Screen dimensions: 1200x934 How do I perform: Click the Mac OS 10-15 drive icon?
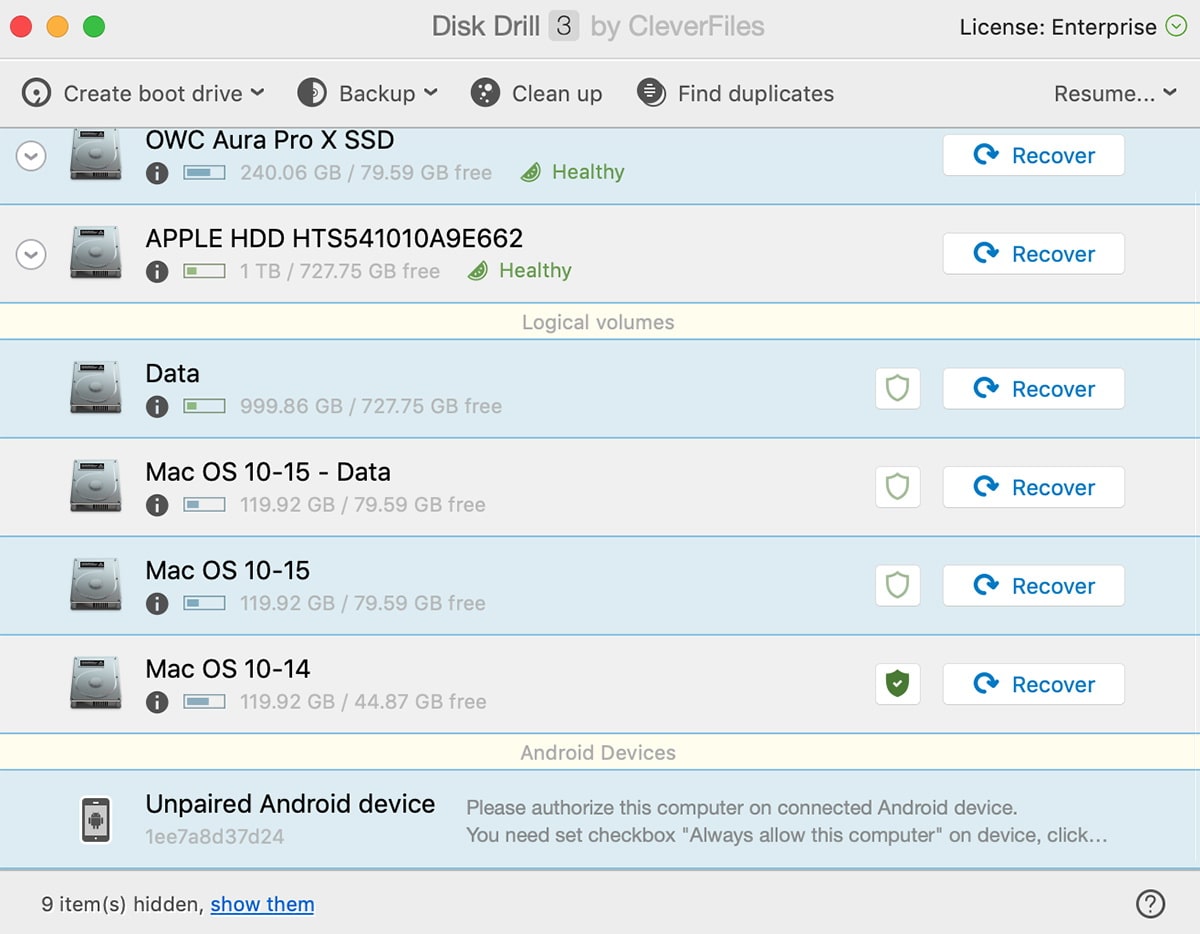[96, 585]
